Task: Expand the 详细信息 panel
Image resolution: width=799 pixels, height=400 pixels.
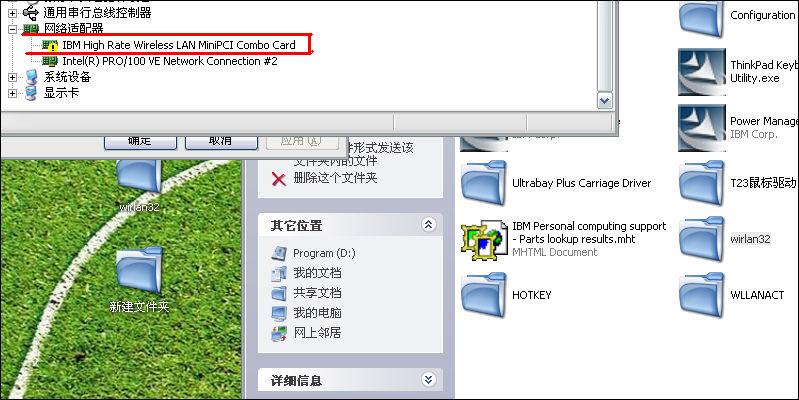Action: click(x=429, y=380)
